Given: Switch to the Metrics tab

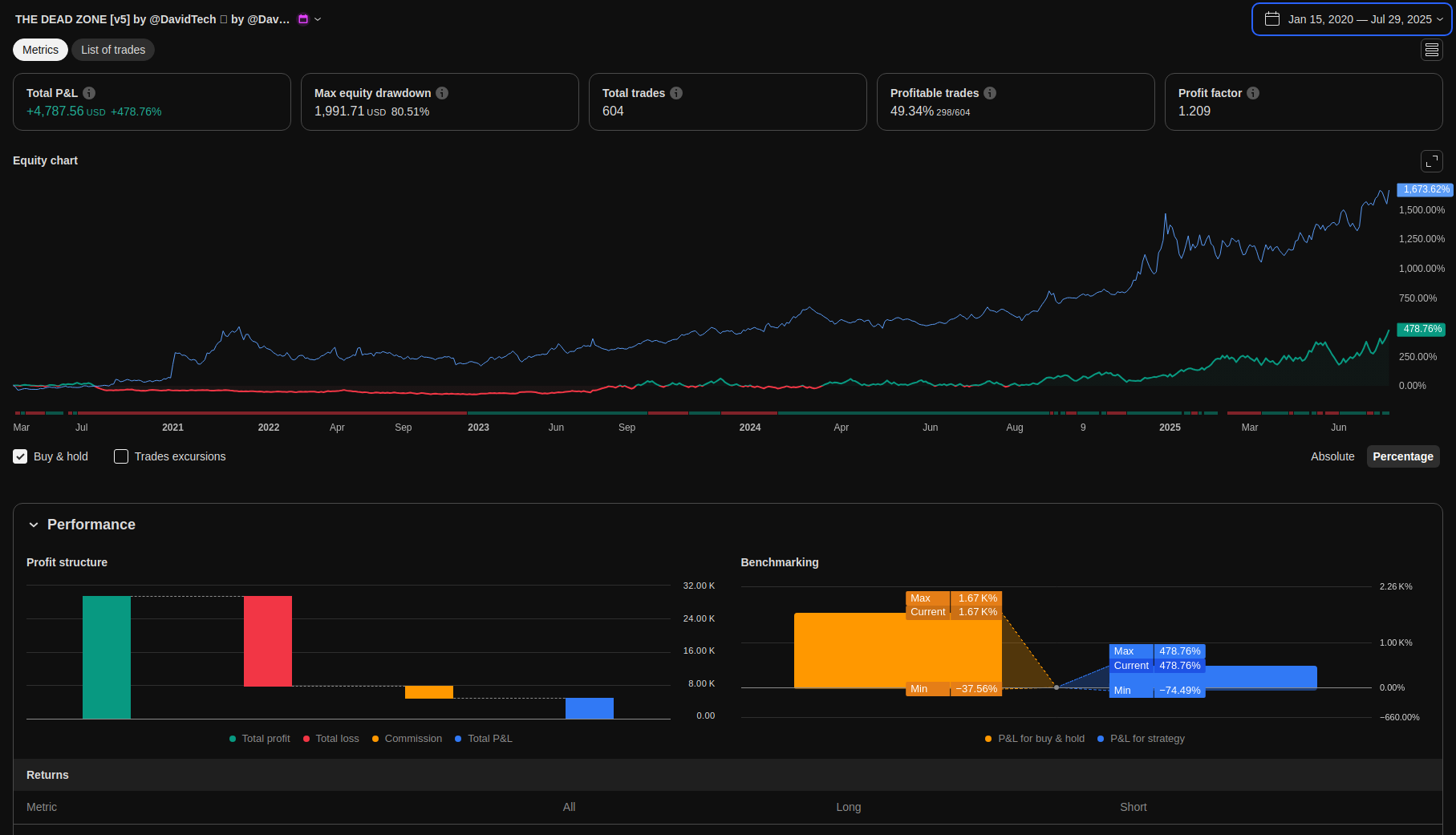Looking at the screenshot, I should [40, 50].
